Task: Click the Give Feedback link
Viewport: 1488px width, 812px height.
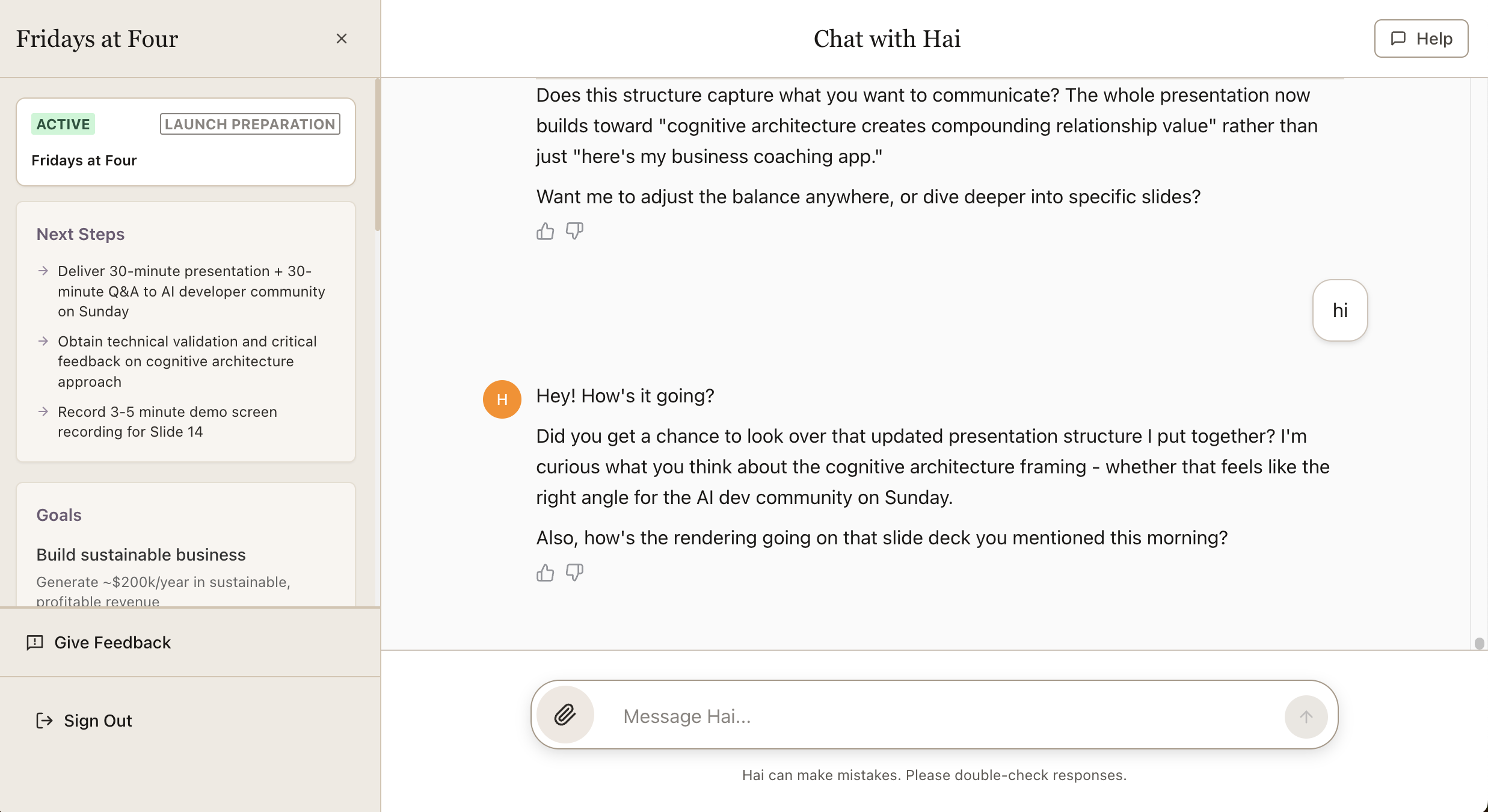Action: coord(112,642)
